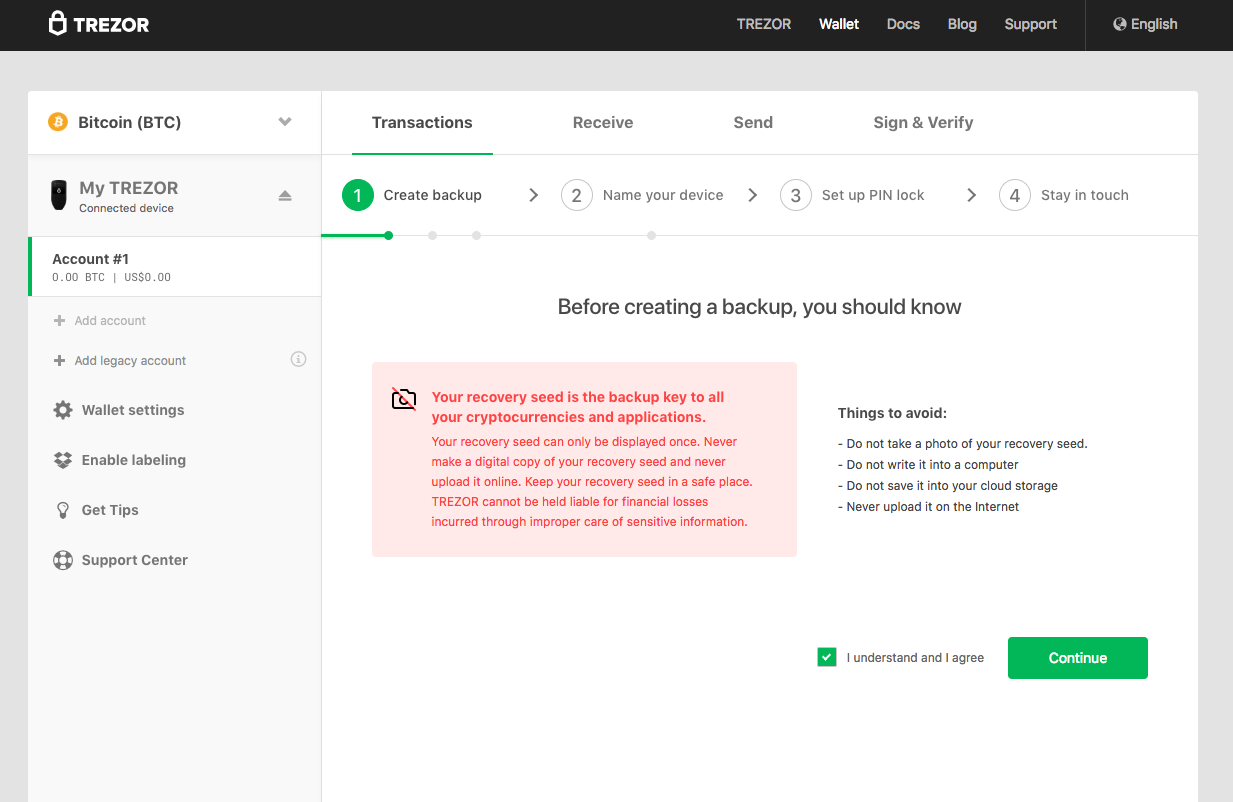Open Wallet settings
This screenshot has width=1233, height=802.
click(x=133, y=410)
